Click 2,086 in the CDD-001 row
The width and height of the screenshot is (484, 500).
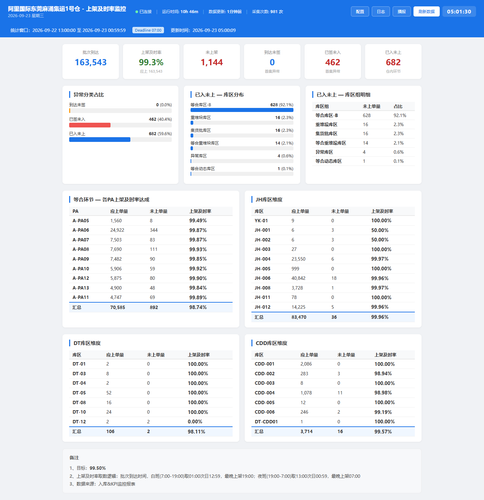point(306,364)
